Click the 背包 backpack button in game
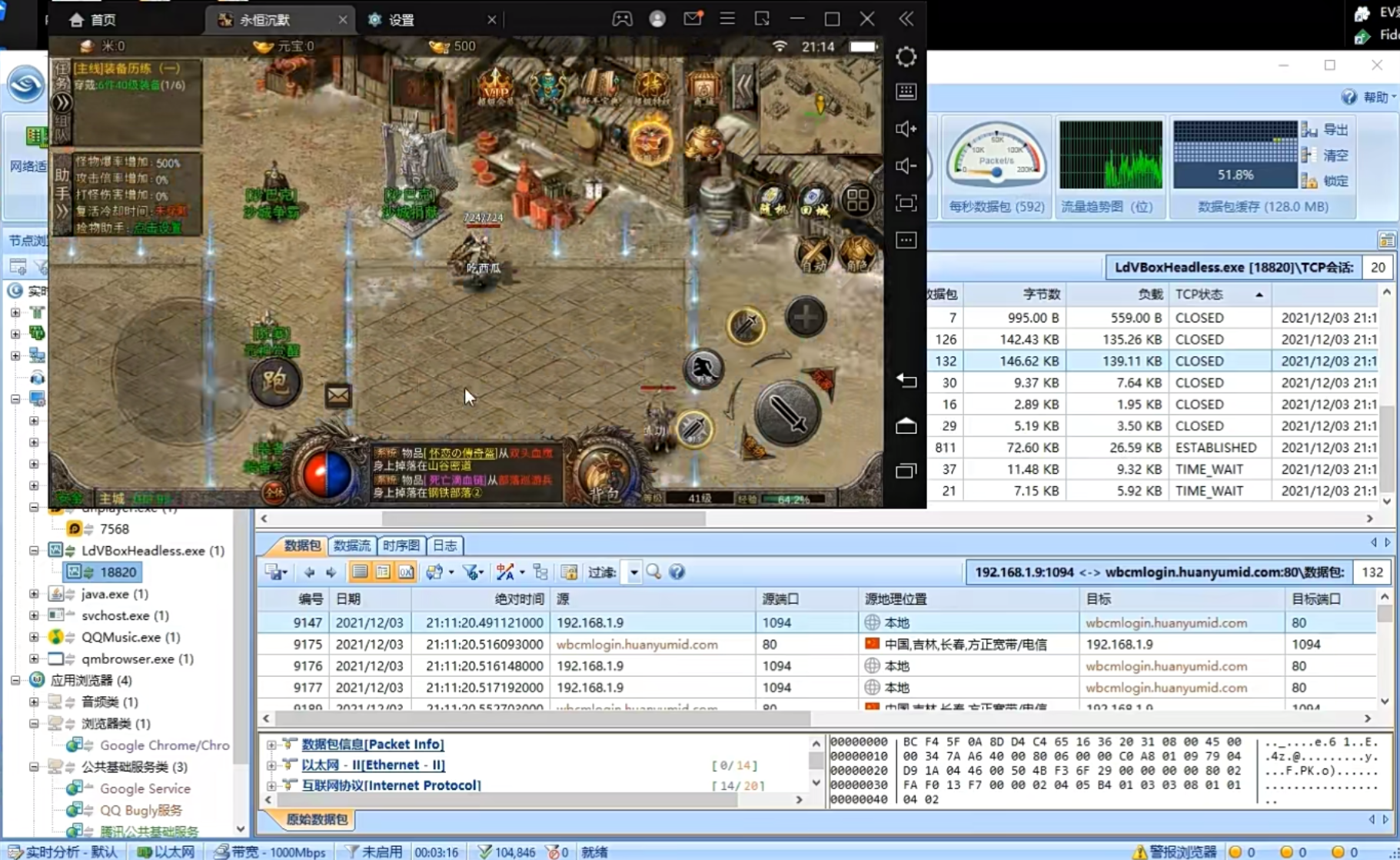 pyautogui.click(x=604, y=475)
